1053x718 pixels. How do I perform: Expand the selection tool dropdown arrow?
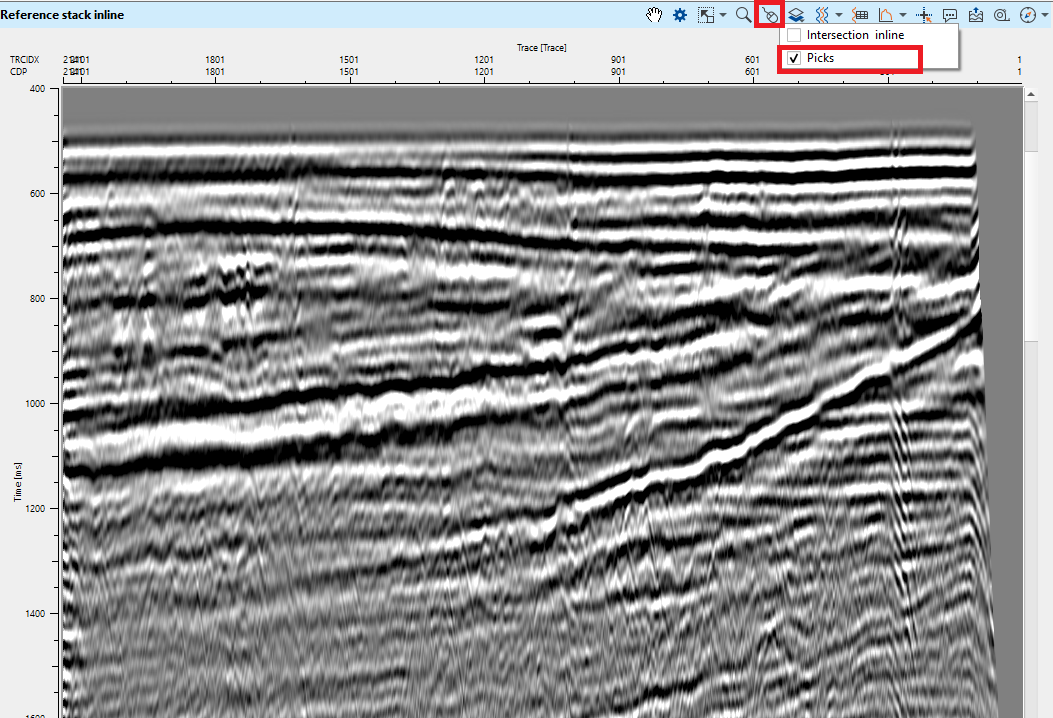pyautogui.click(x=723, y=15)
